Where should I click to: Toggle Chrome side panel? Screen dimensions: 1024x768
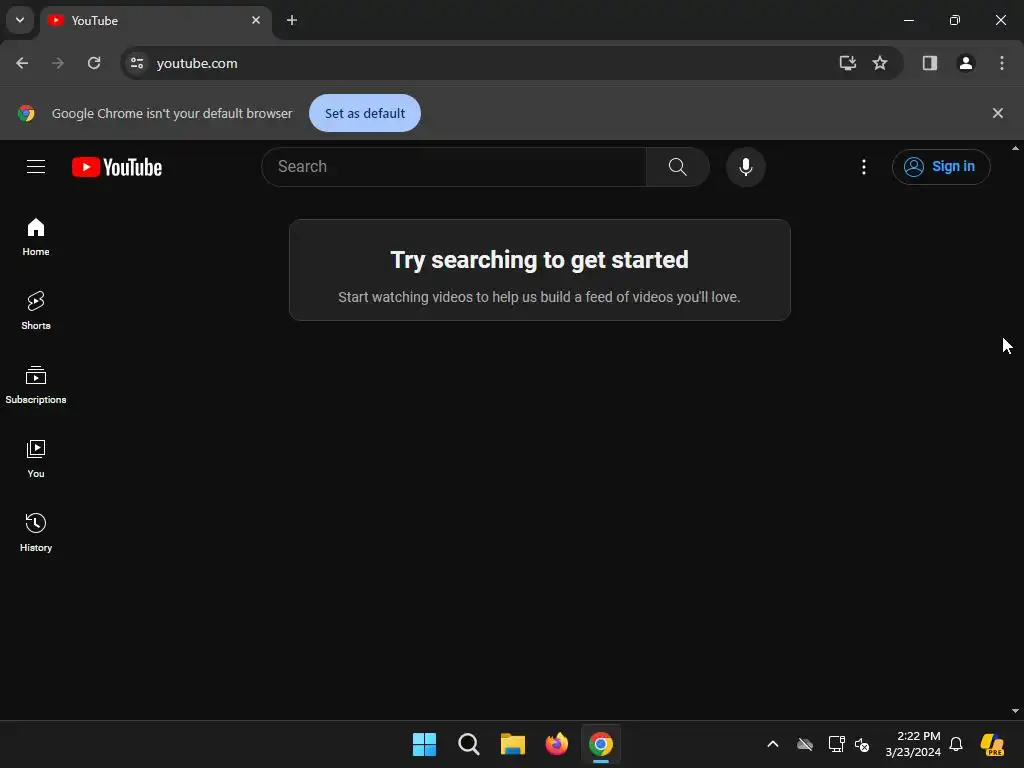[x=929, y=63]
